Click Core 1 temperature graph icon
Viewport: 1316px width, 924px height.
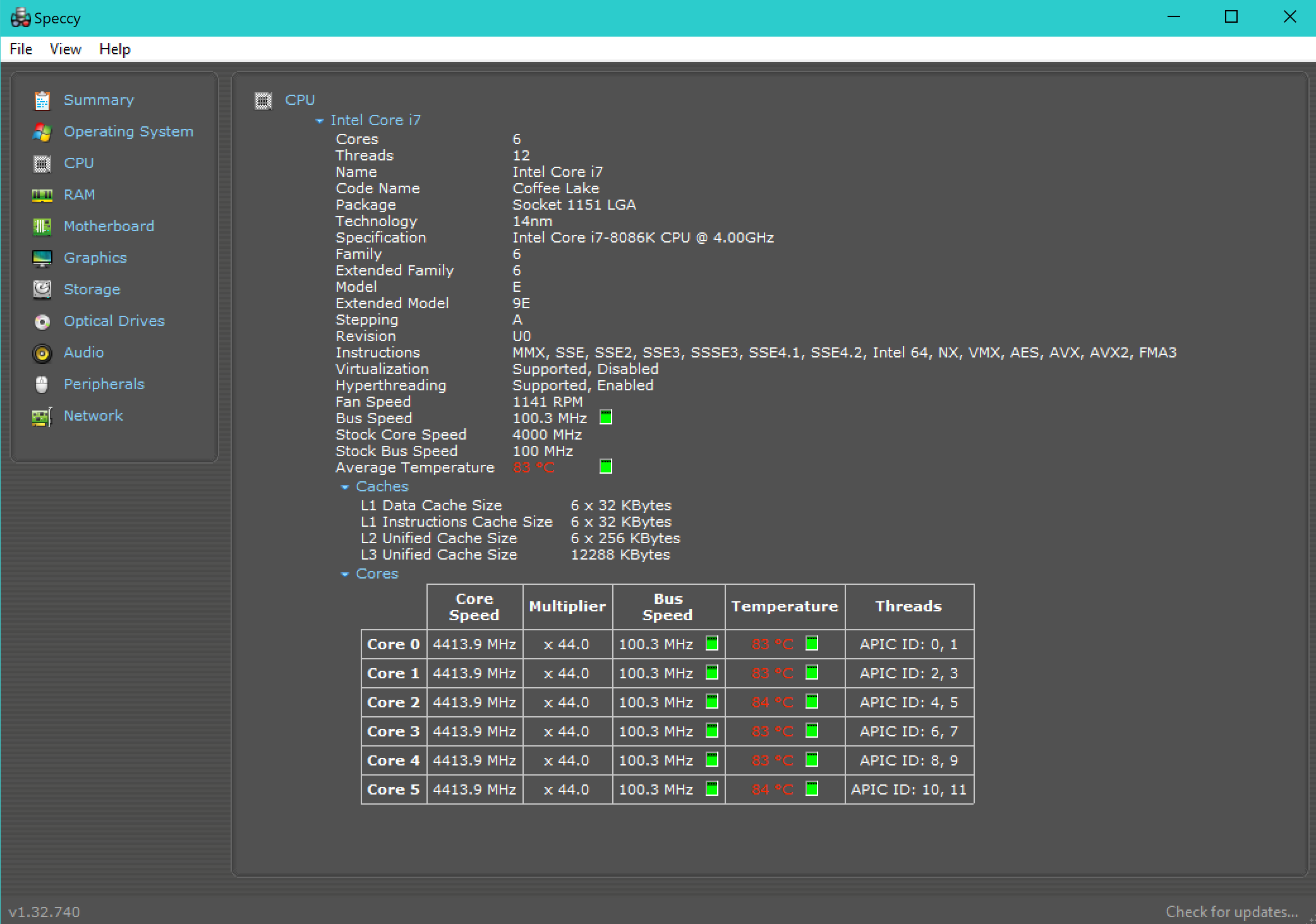pos(812,673)
